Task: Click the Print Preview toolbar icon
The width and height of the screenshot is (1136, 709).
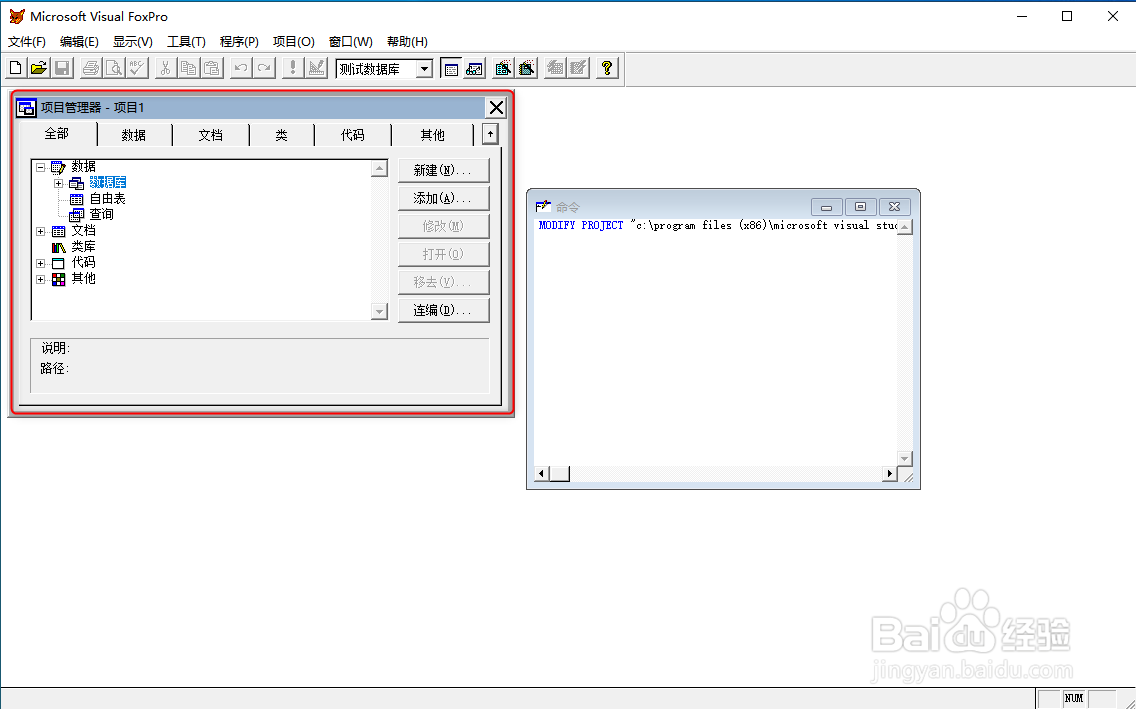Action: pyautogui.click(x=114, y=68)
